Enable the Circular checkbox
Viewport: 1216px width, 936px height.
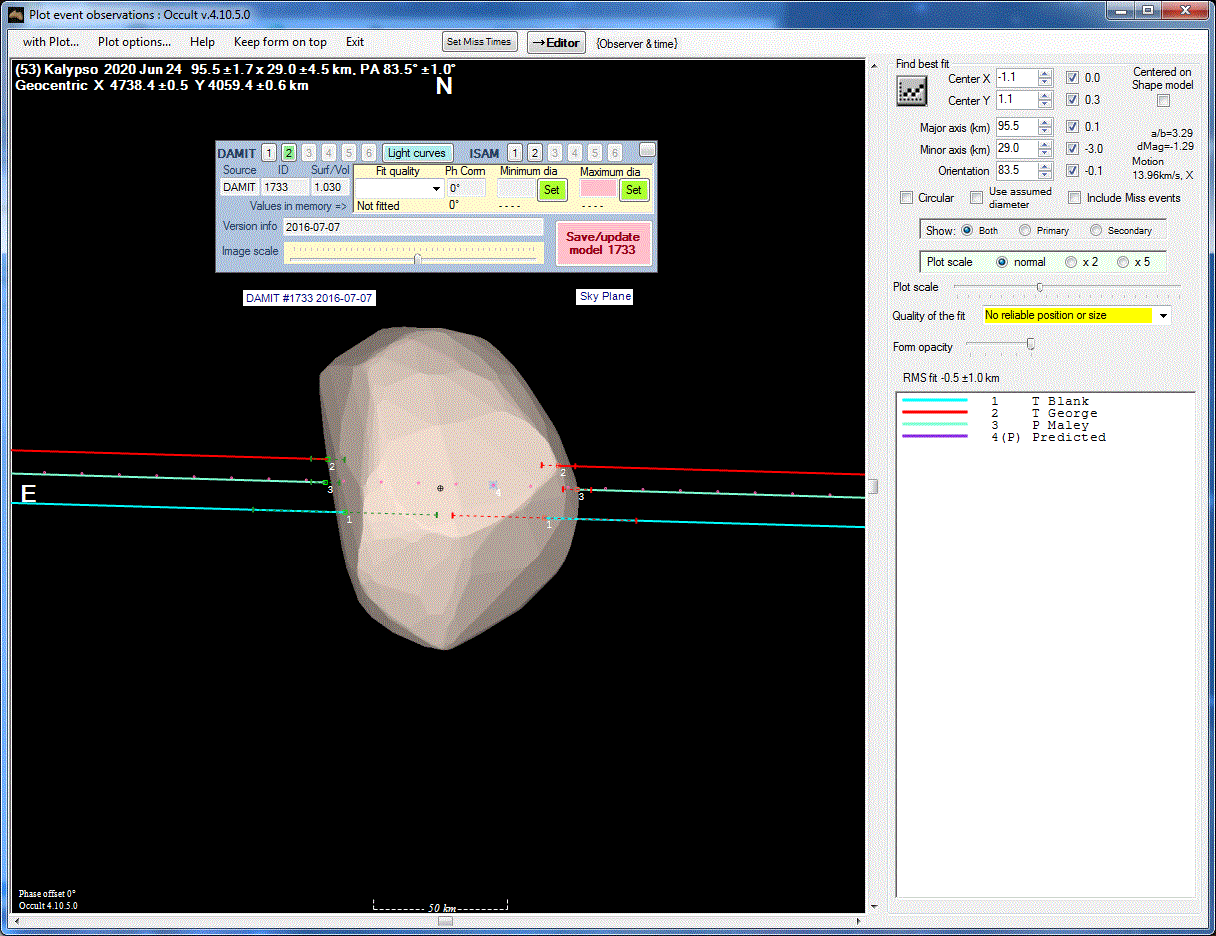tap(907, 198)
